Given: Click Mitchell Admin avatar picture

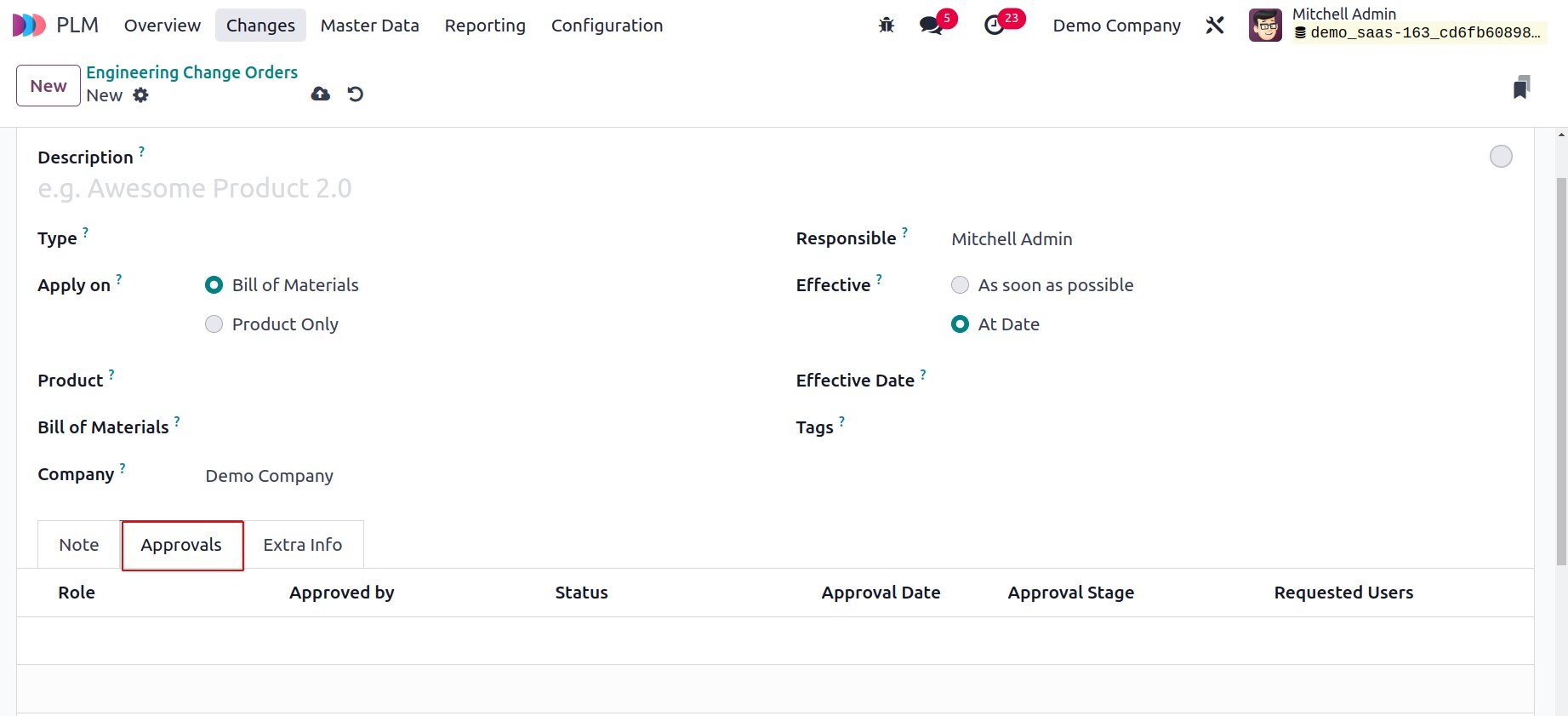Looking at the screenshot, I should click(x=1265, y=26).
